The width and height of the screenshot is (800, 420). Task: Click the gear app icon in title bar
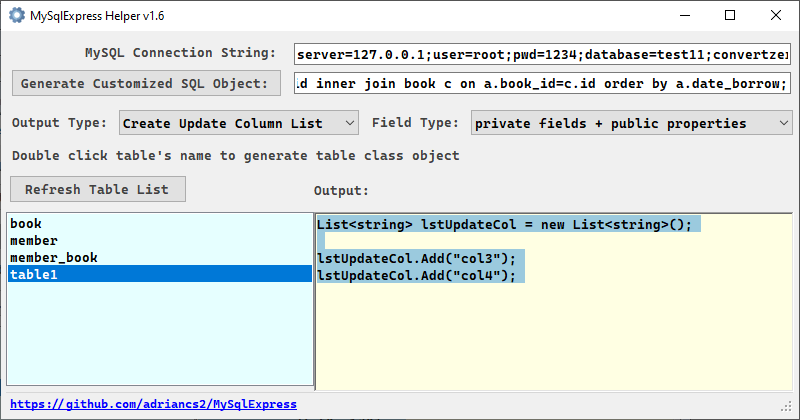(x=17, y=15)
